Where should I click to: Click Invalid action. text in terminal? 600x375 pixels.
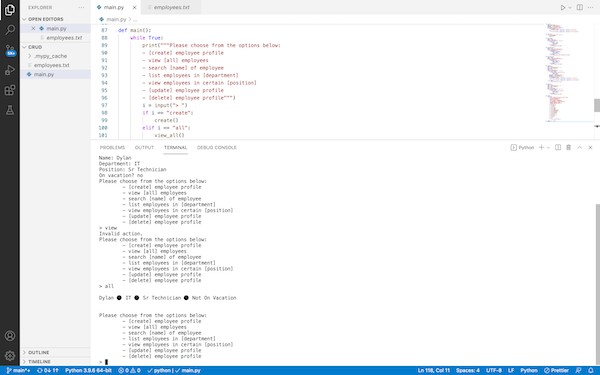tap(121, 234)
